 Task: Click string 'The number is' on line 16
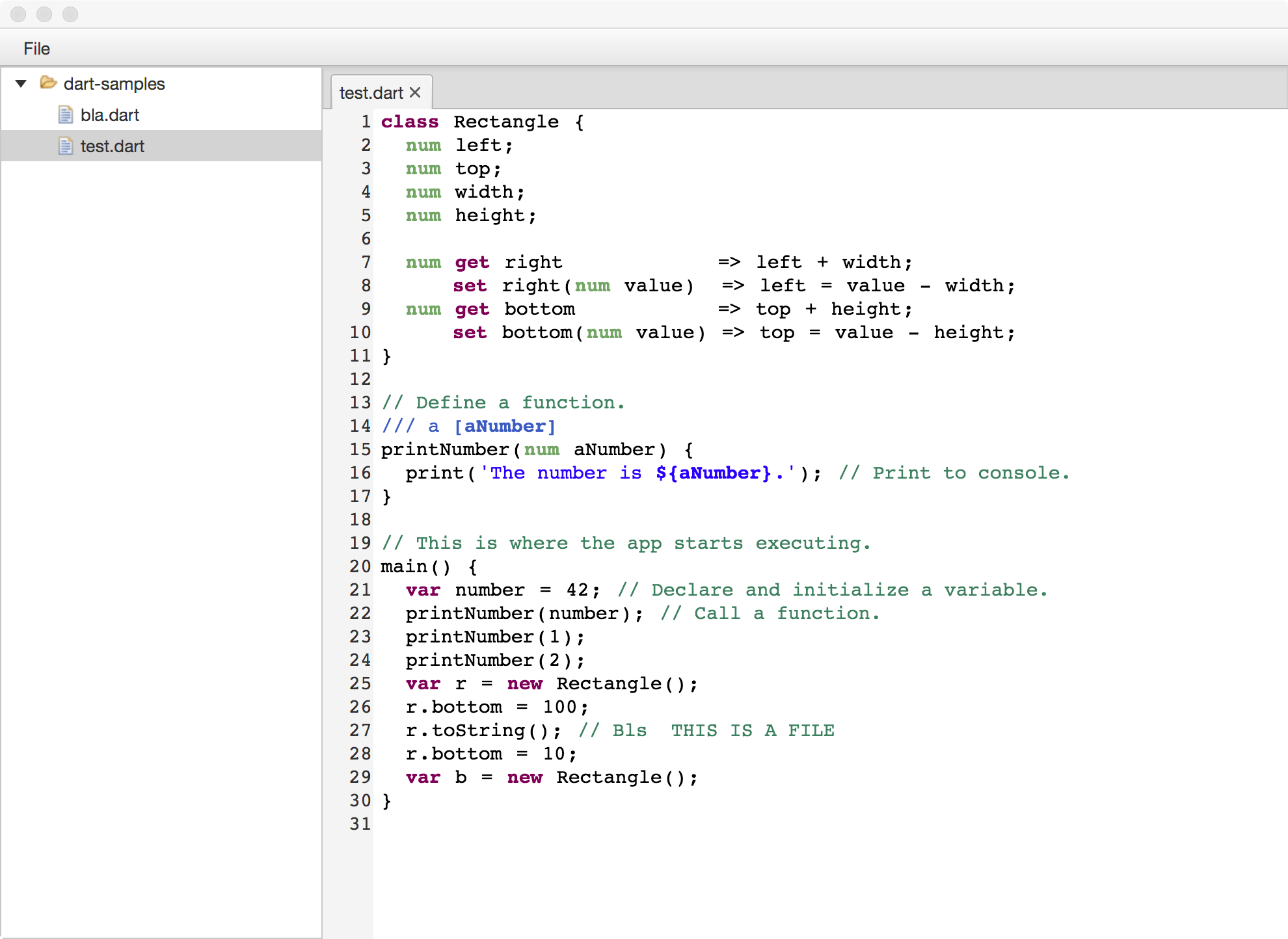coord(566,473)
